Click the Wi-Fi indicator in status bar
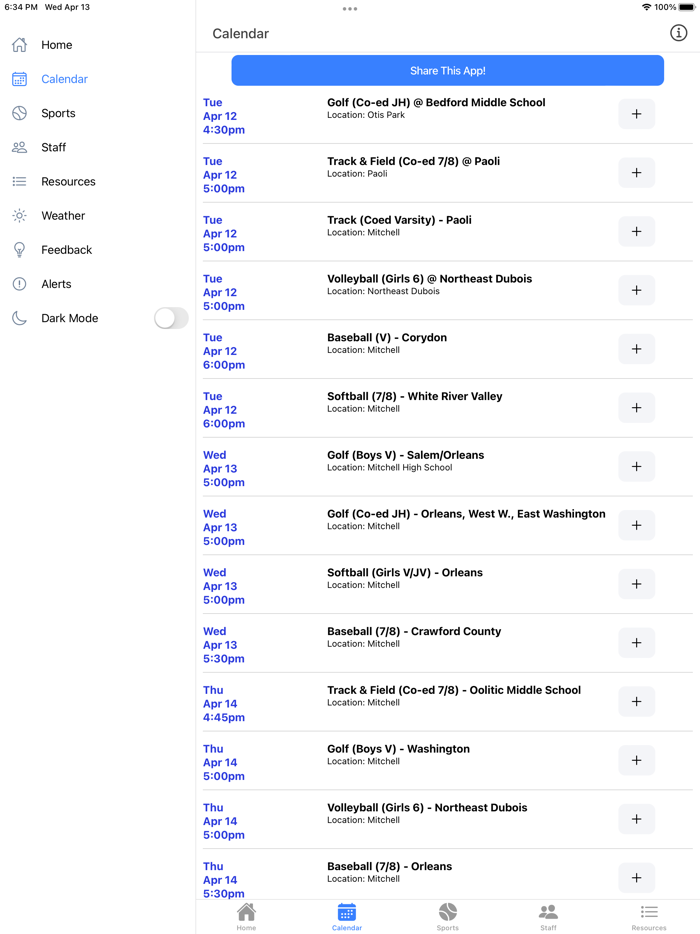The height and width of the screenshot is (934, 700). click(646, 7)
